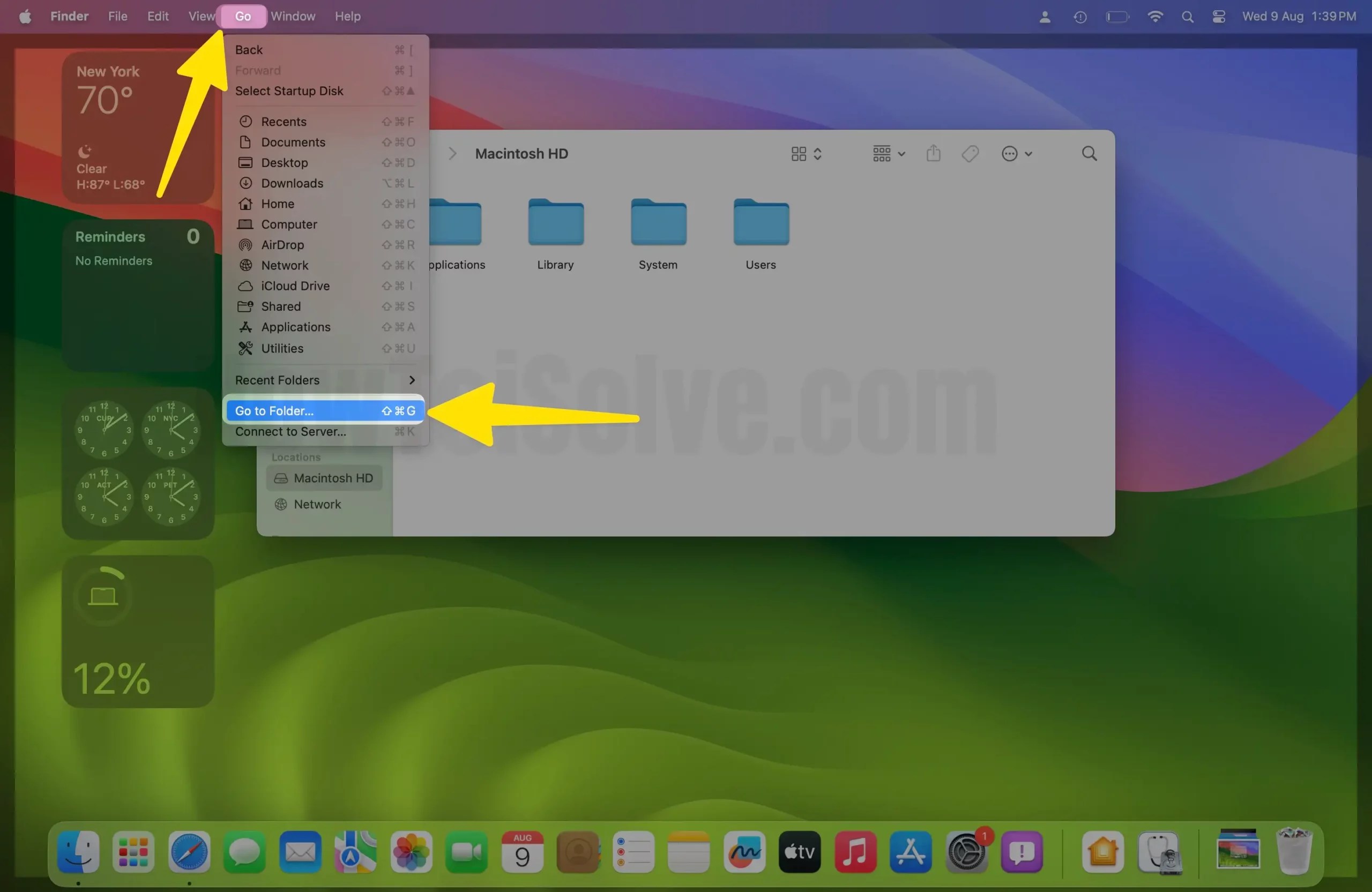The width and height of the screenshot is (1372, 892).
Task: Open Control Center in menu bar
Action: (1219, 17)
